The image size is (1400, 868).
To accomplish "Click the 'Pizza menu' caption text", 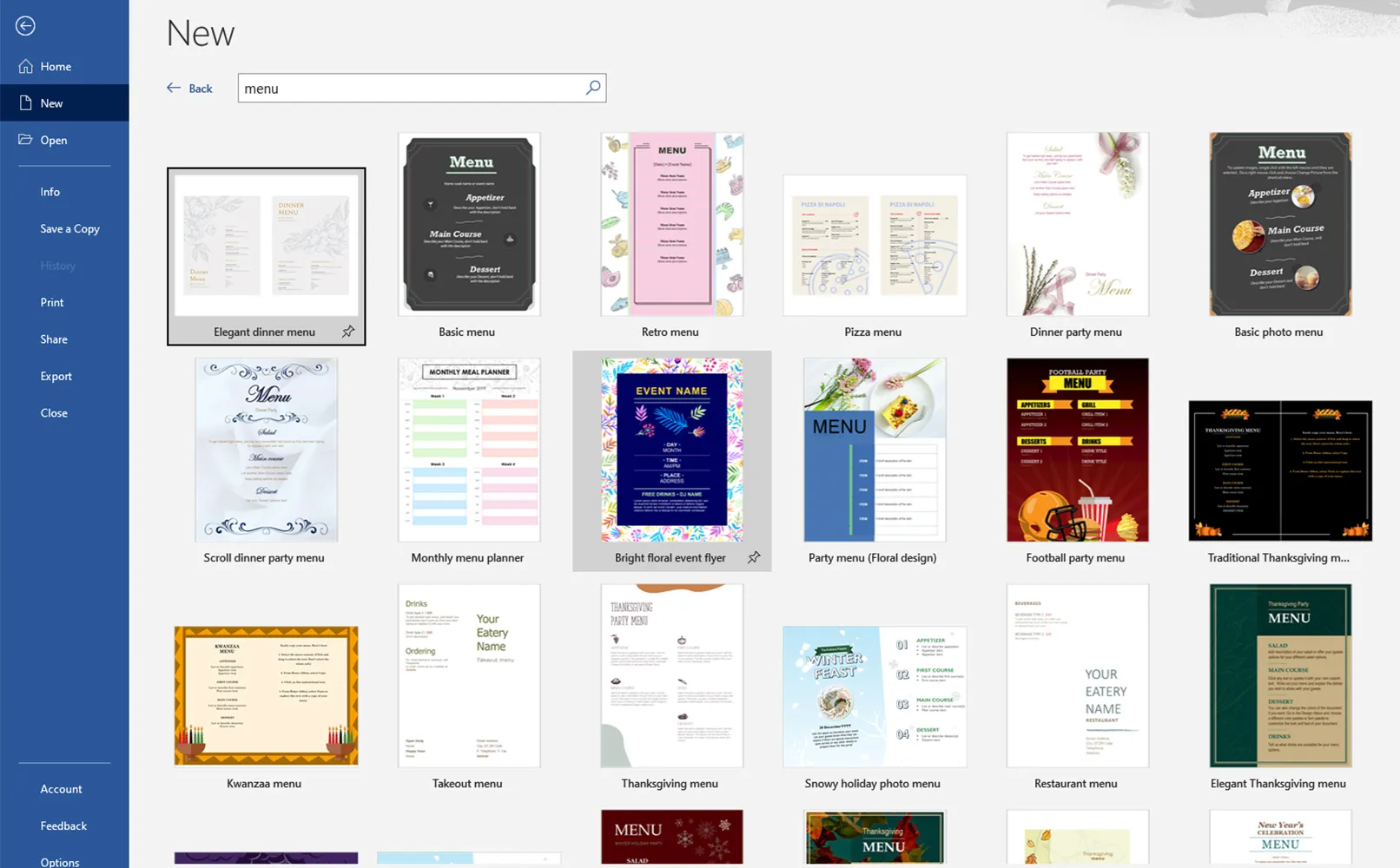I will (873, 332).
